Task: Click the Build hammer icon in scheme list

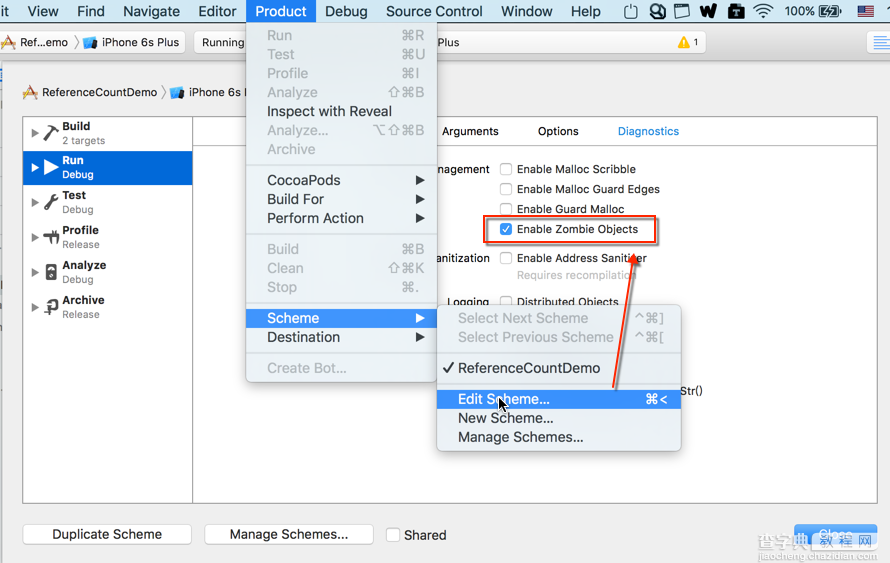Action: 51,133
